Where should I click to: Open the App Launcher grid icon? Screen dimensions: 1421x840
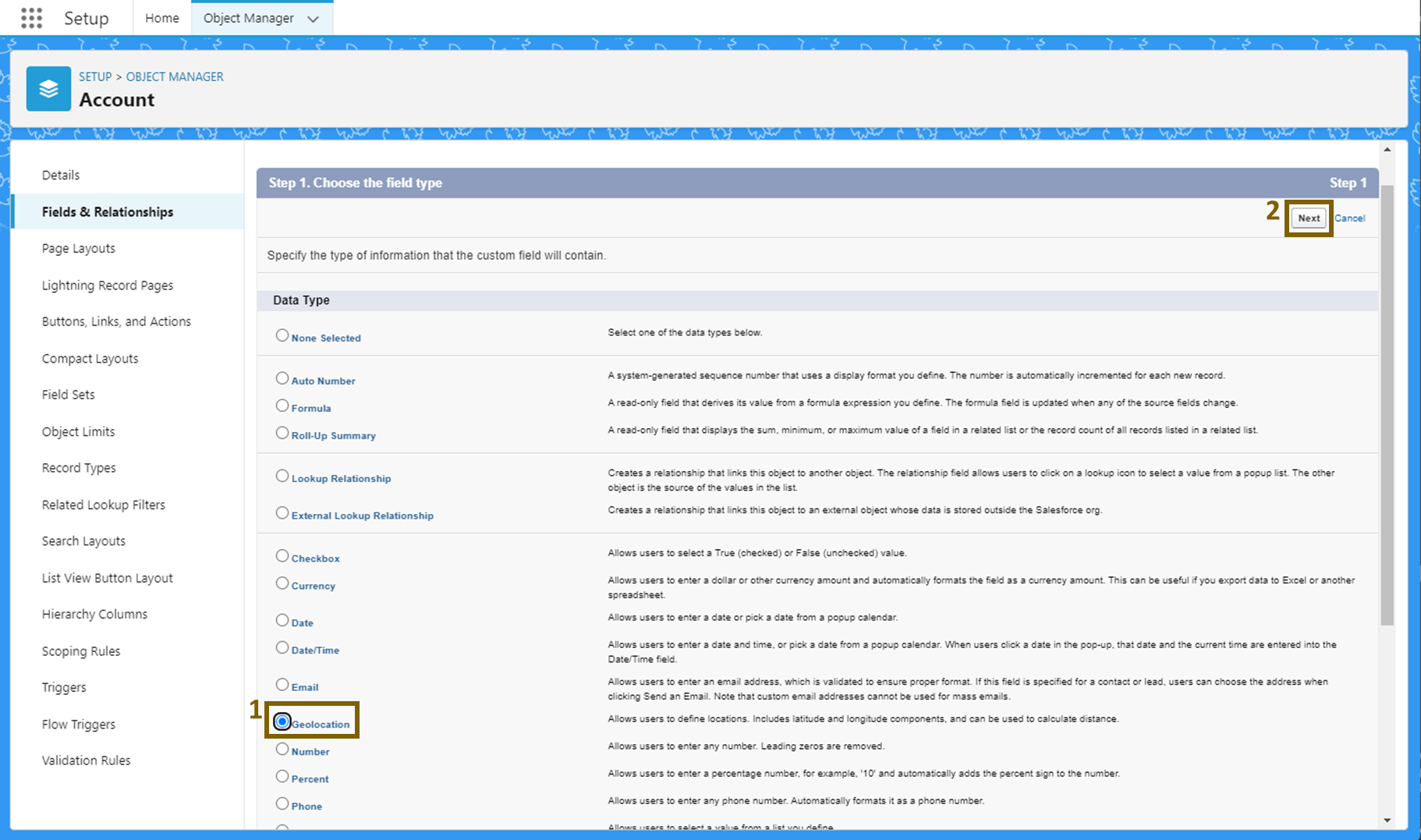click(x=31, y=18)
